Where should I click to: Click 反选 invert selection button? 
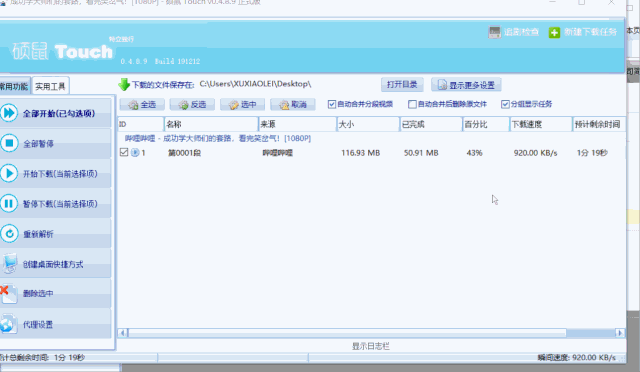click(x=192, y=105)
